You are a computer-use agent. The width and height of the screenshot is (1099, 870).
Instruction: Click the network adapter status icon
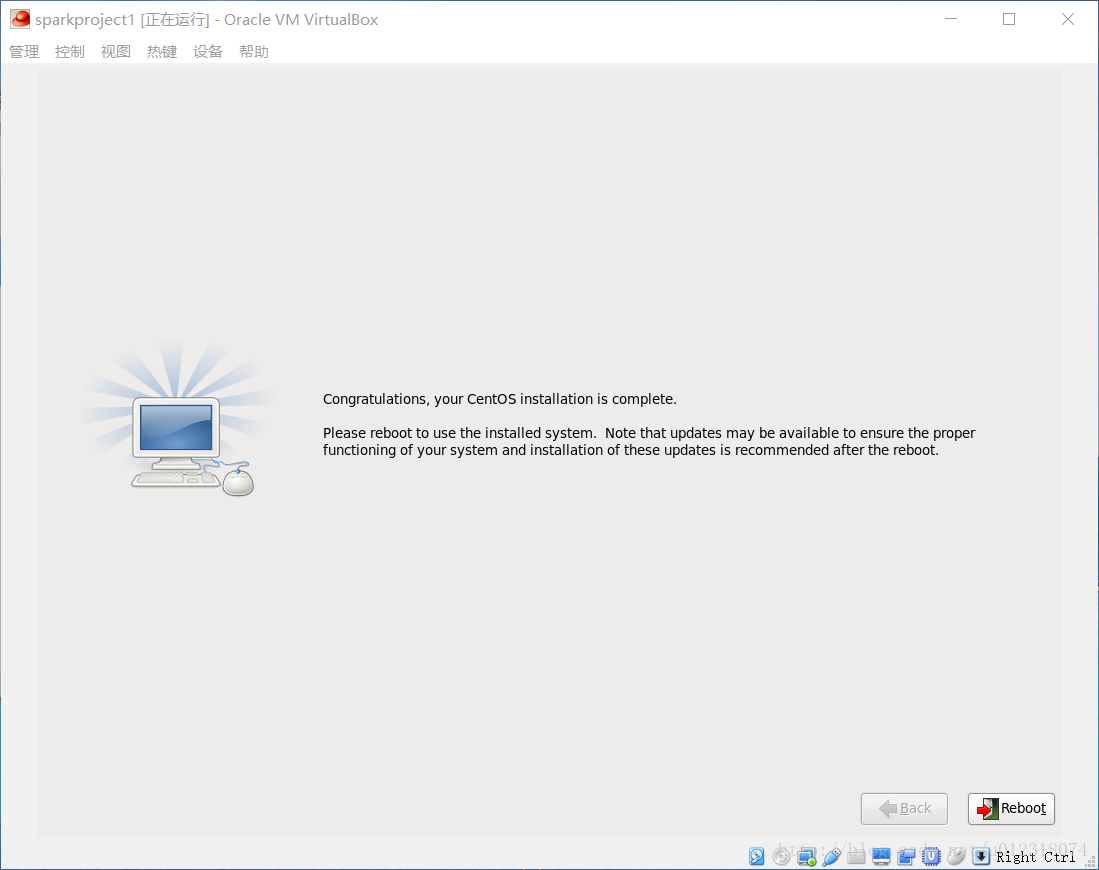[x=807, y=856]
